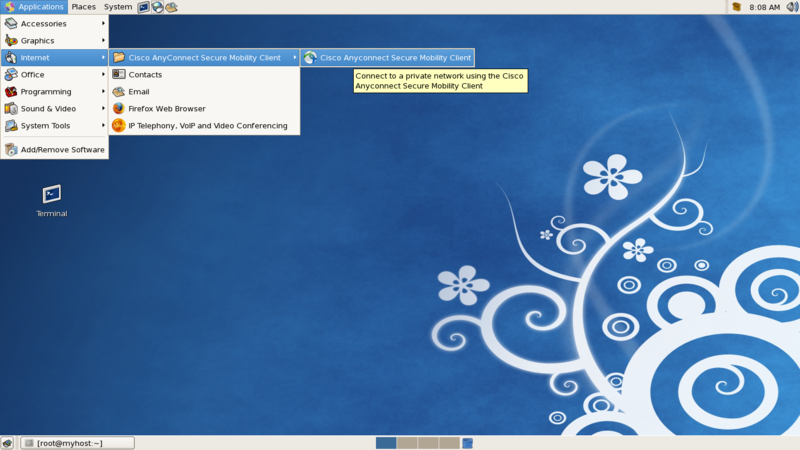Open the volume control speaker icon

click(x=792, y=7)
